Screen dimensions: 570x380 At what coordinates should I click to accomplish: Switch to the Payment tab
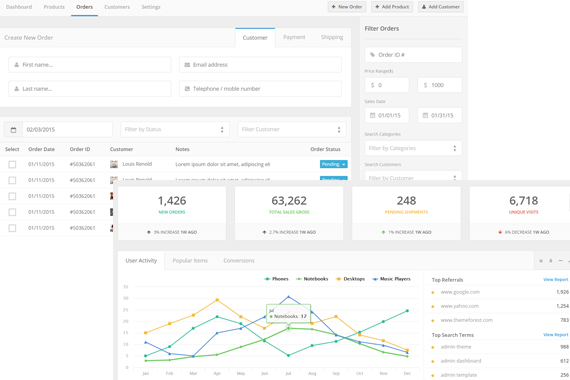point(294,37)
